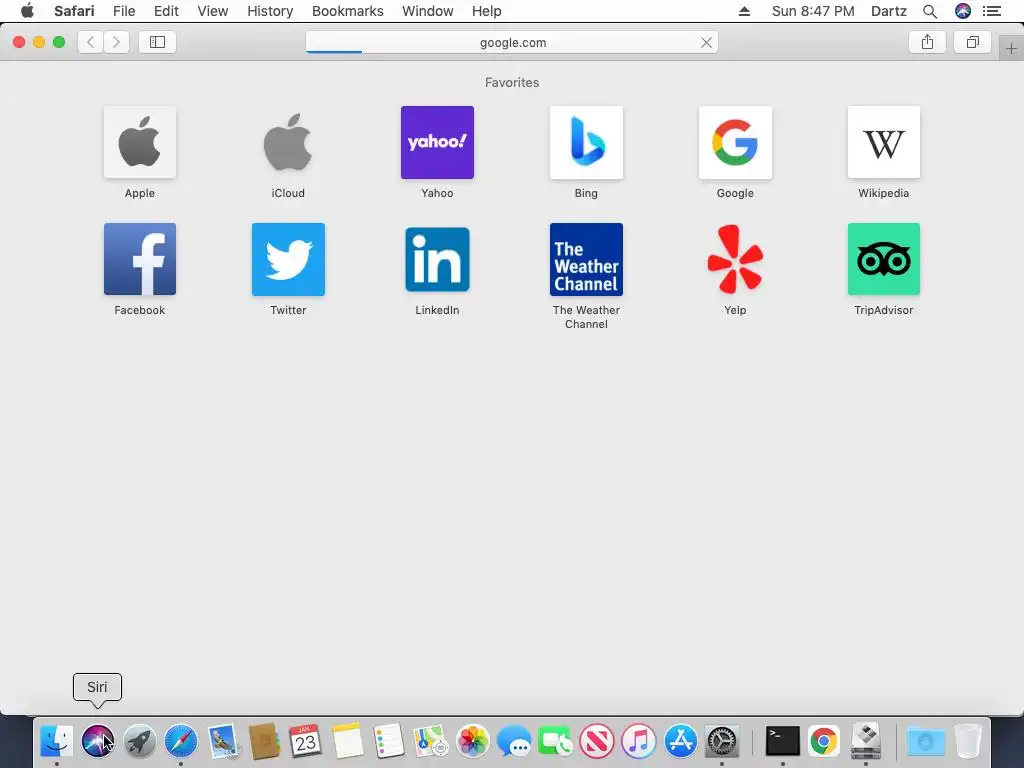Open the Twitter favorite tile
The height and width of the screenshot is (768, 1024).
coord(288,259)
